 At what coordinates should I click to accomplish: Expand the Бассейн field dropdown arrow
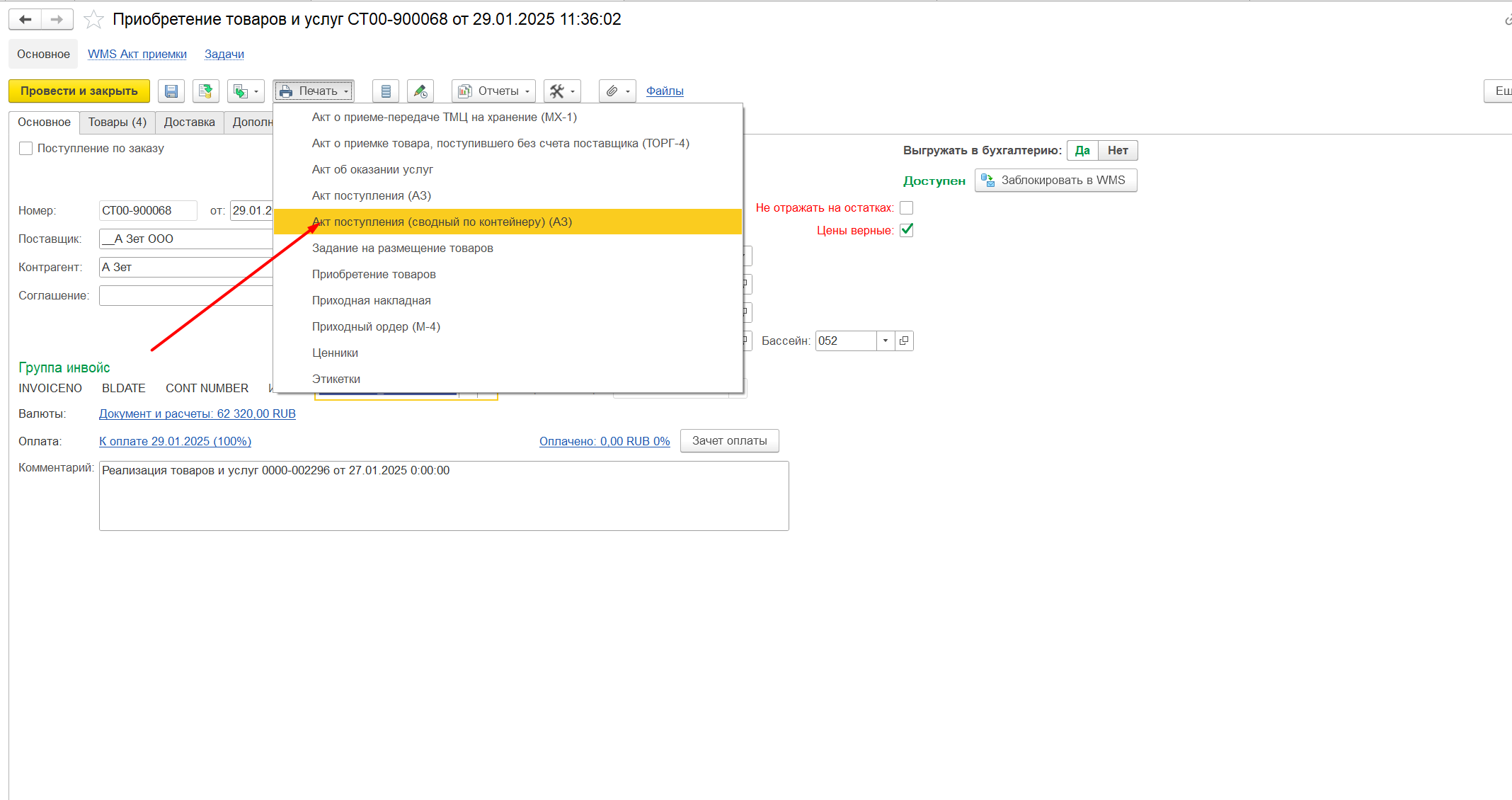[886, 341]
